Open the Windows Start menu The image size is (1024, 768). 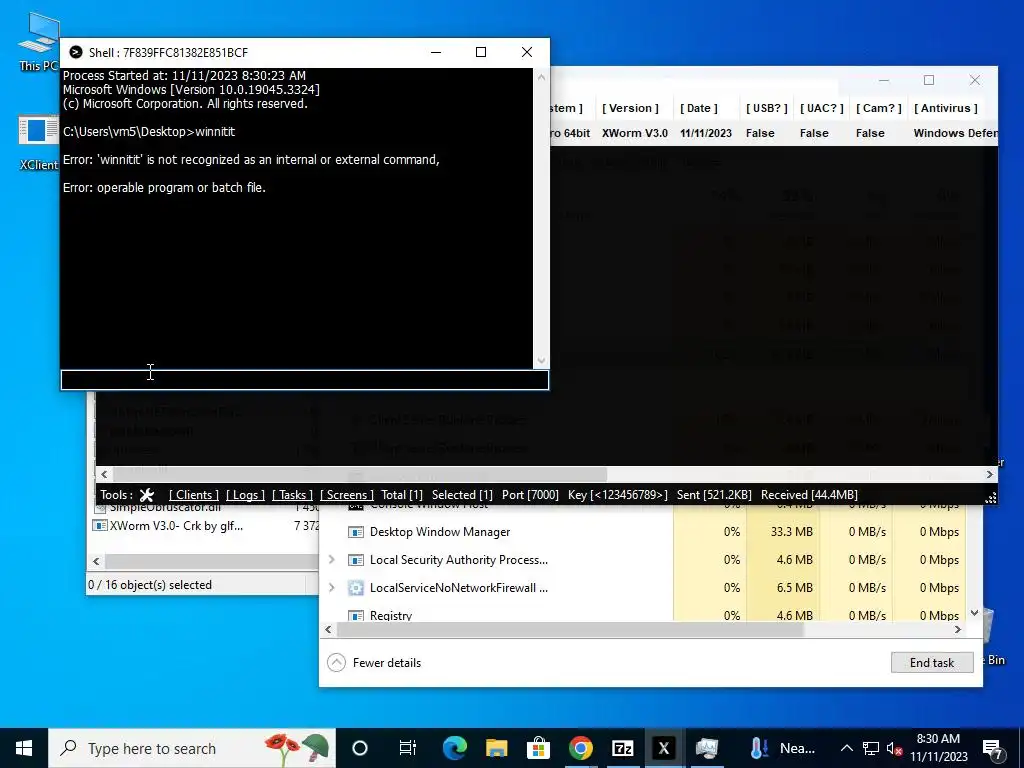coord(24,748)
